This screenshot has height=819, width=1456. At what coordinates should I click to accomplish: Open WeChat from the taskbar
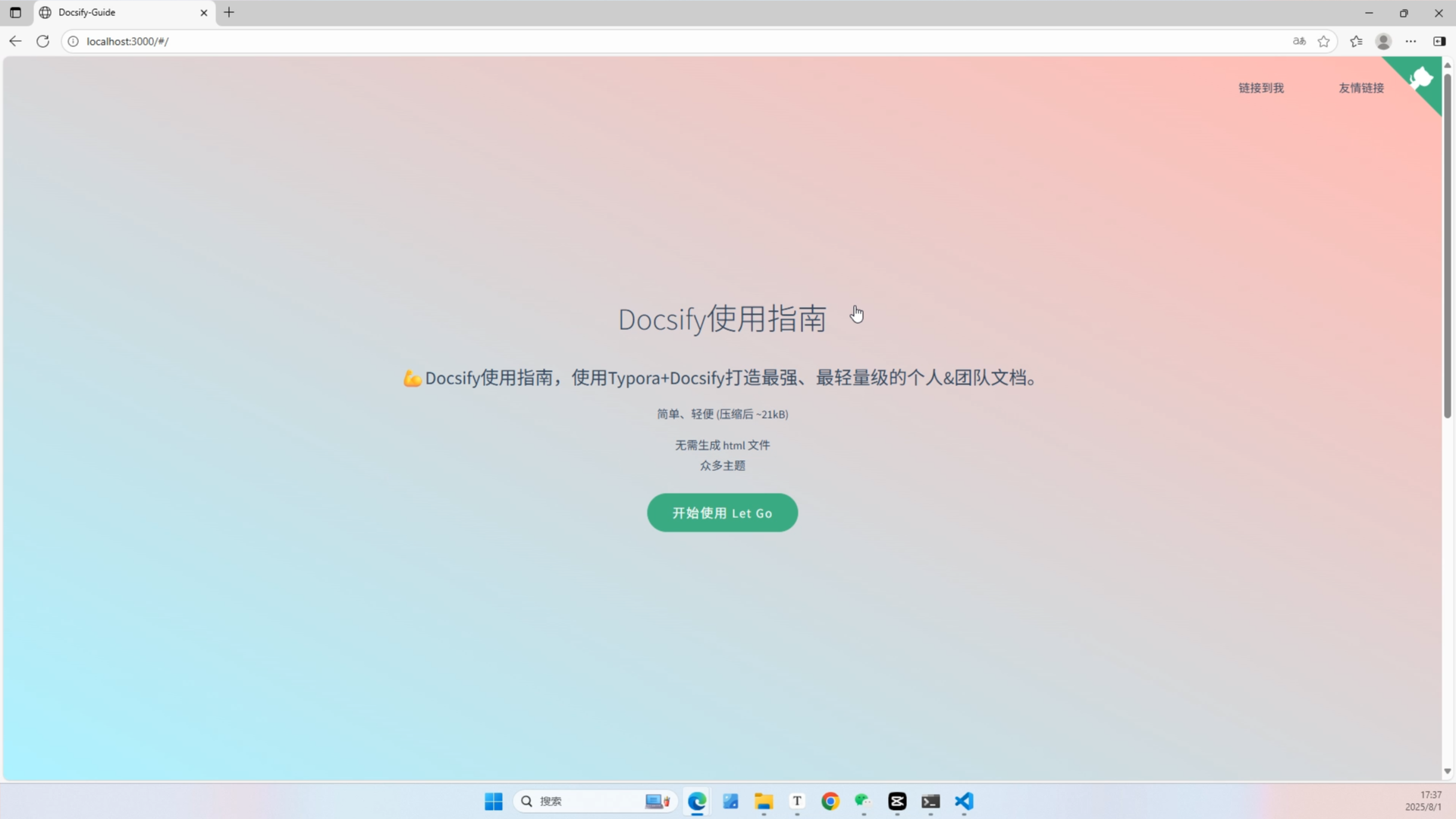(x=864, y=802)
